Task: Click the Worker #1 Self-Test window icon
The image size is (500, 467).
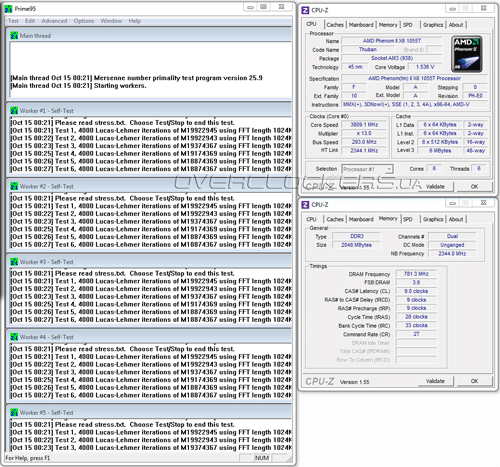Action: click(x=14, y=110)
